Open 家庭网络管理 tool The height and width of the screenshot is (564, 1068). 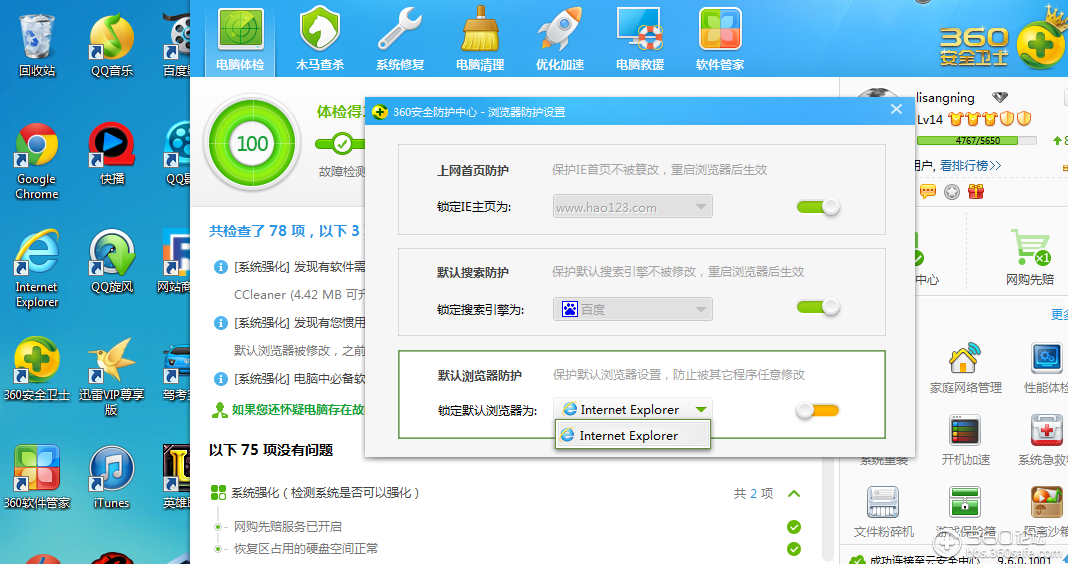pos(965,368)
